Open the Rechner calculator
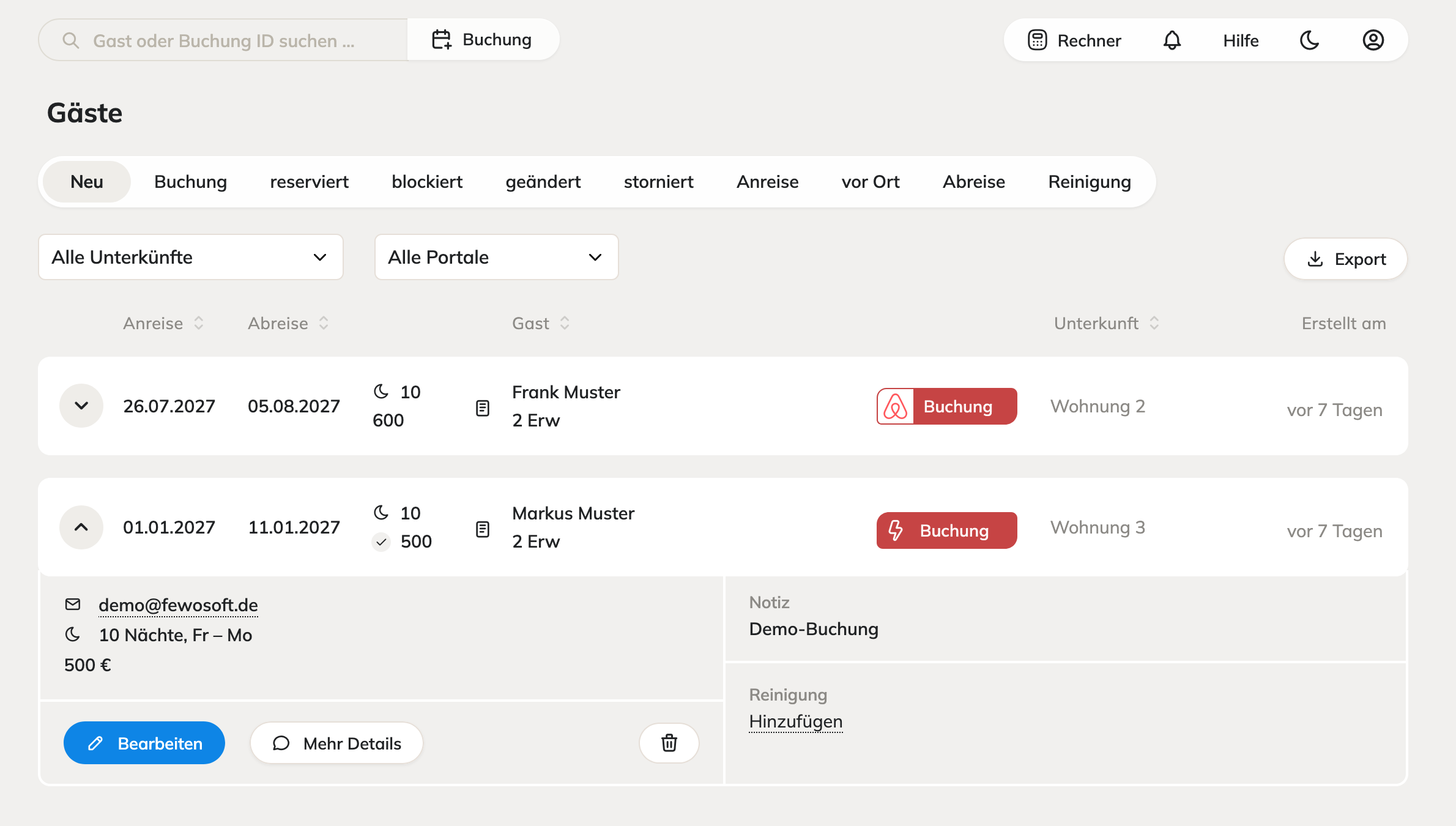 pyautogui.click(x=1074, y=40)
